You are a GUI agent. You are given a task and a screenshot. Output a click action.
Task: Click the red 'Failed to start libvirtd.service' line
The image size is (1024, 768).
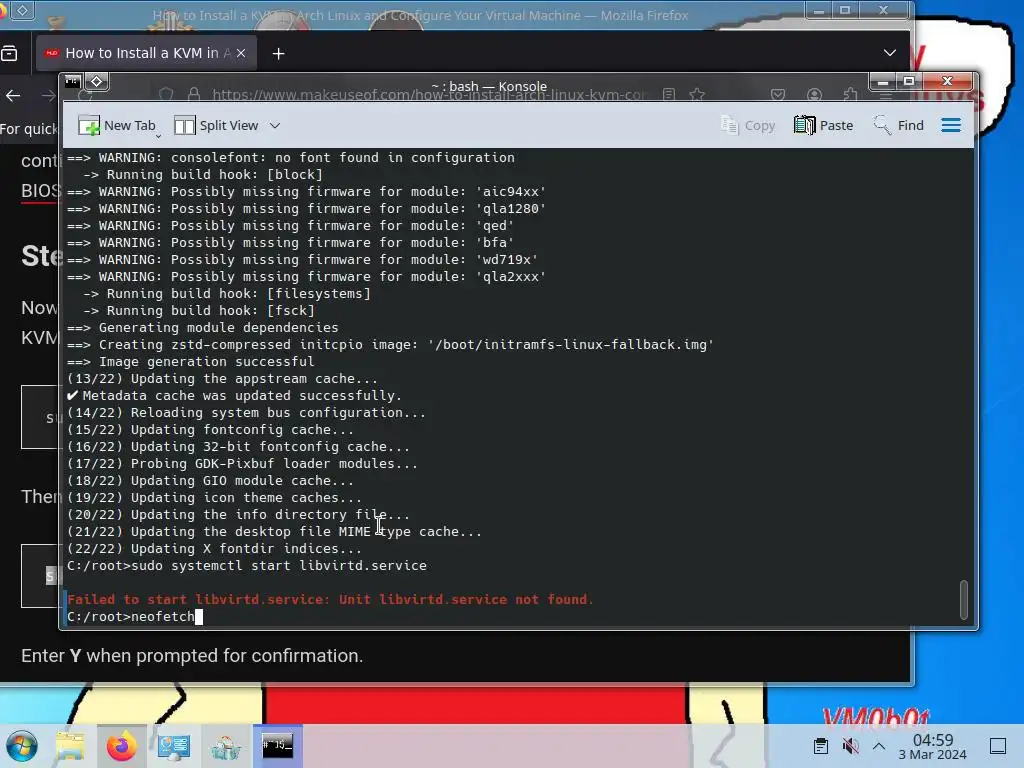[x=330, y=600]
